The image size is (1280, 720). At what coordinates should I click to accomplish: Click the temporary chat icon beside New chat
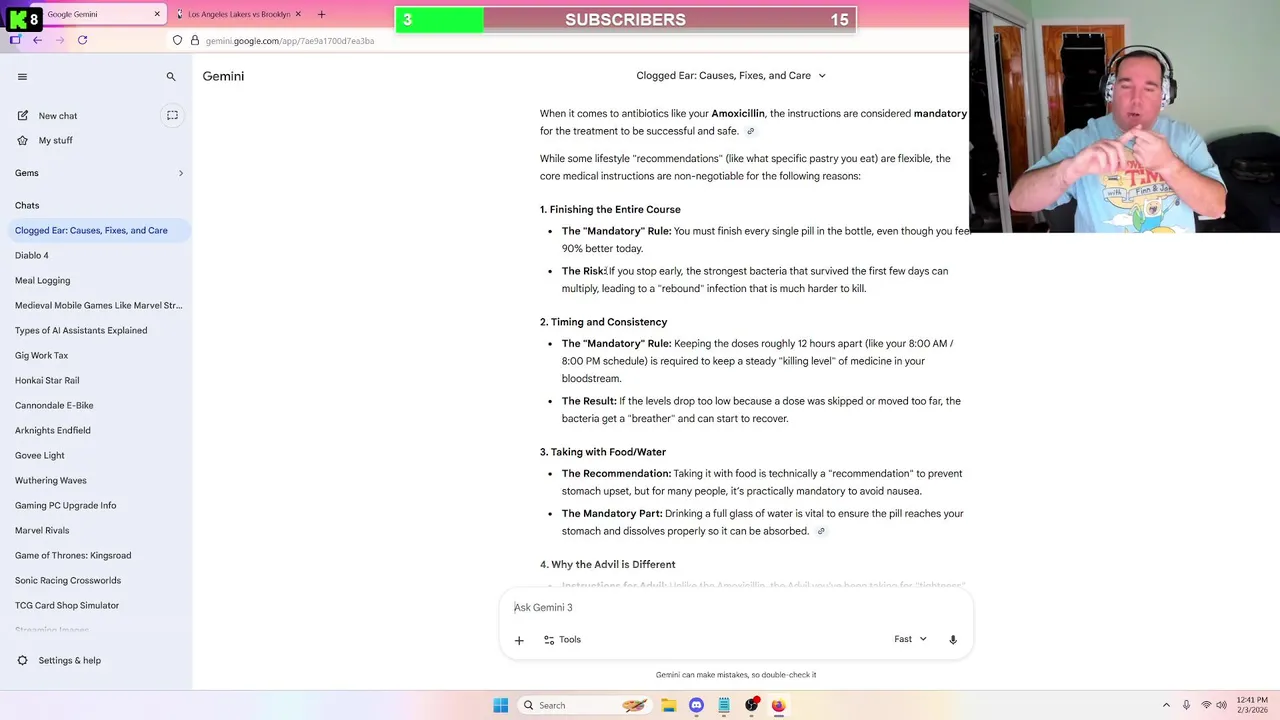(172, 115)
